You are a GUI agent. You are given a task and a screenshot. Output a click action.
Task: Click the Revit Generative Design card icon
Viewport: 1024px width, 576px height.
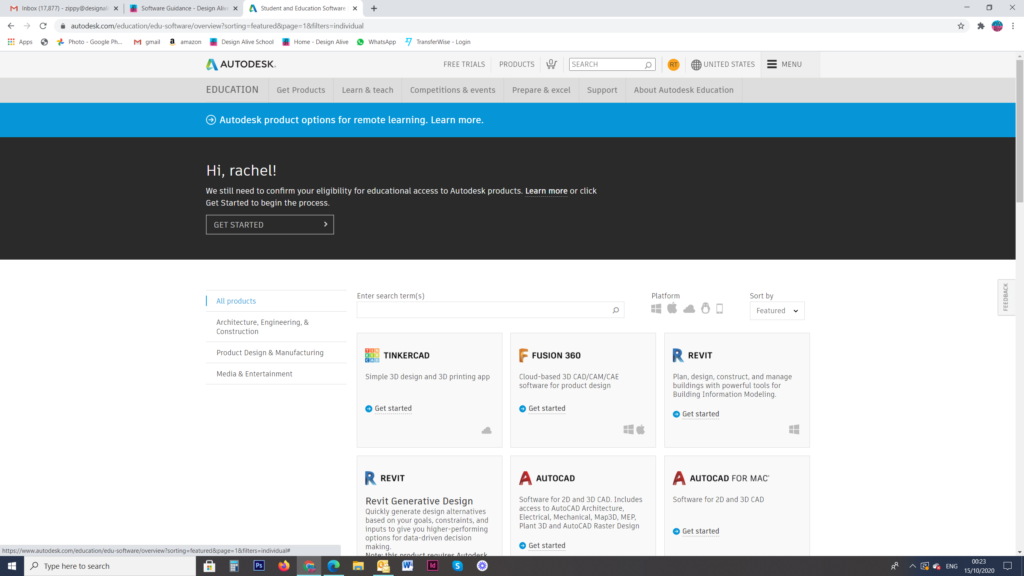coord(370,478)
